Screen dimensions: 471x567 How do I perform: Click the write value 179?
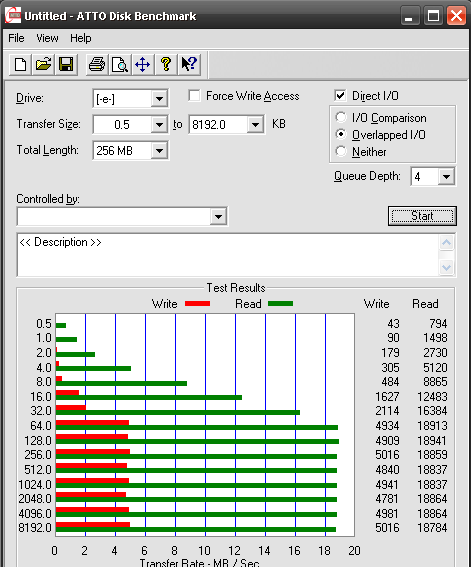(390, 353)
